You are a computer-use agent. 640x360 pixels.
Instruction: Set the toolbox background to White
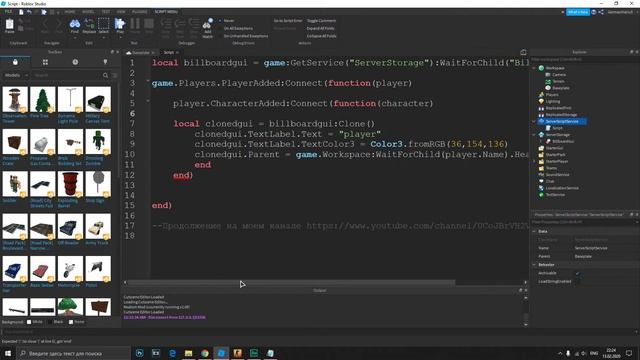(x=34, y=322)
